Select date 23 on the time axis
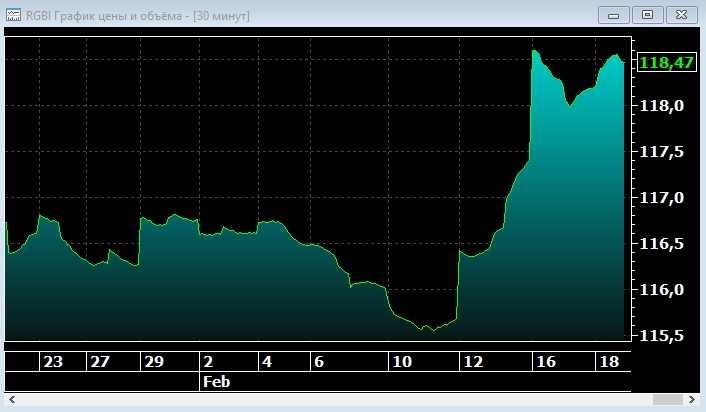Image resolution: width=706 pixels, height=412 pixels. tap(53, 362)
